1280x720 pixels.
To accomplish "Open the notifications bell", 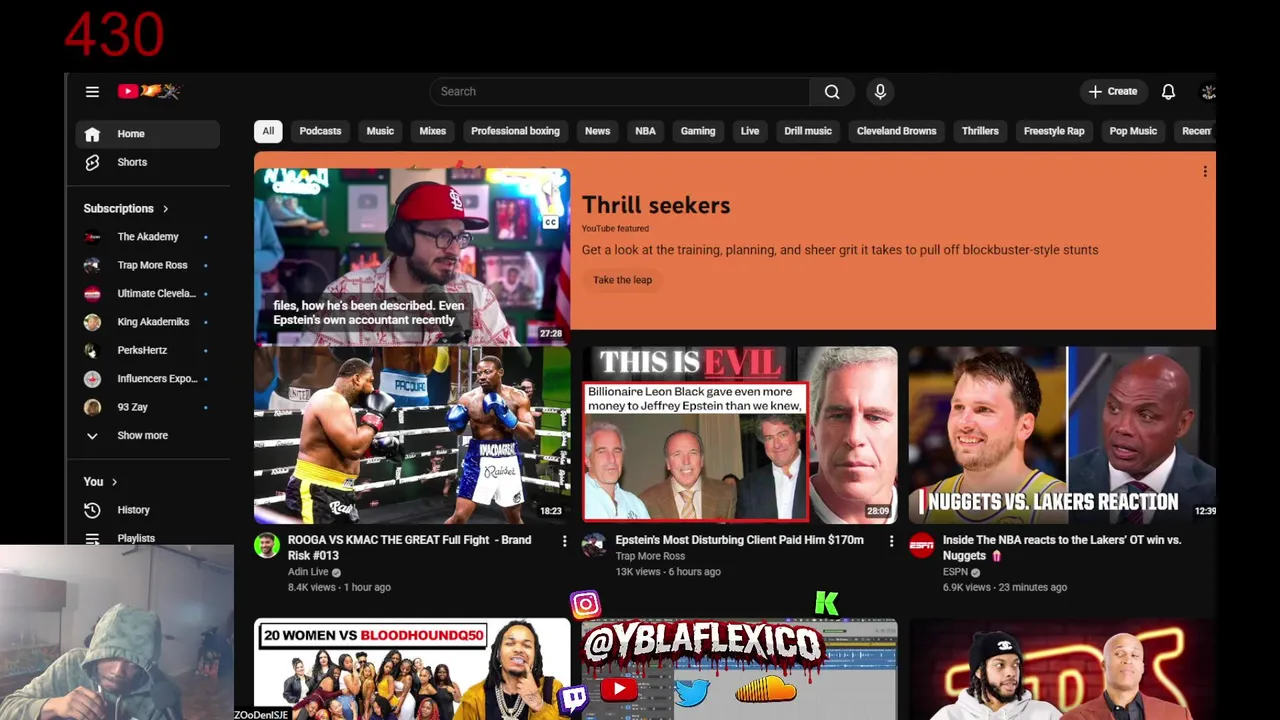I will (1168, 91).
